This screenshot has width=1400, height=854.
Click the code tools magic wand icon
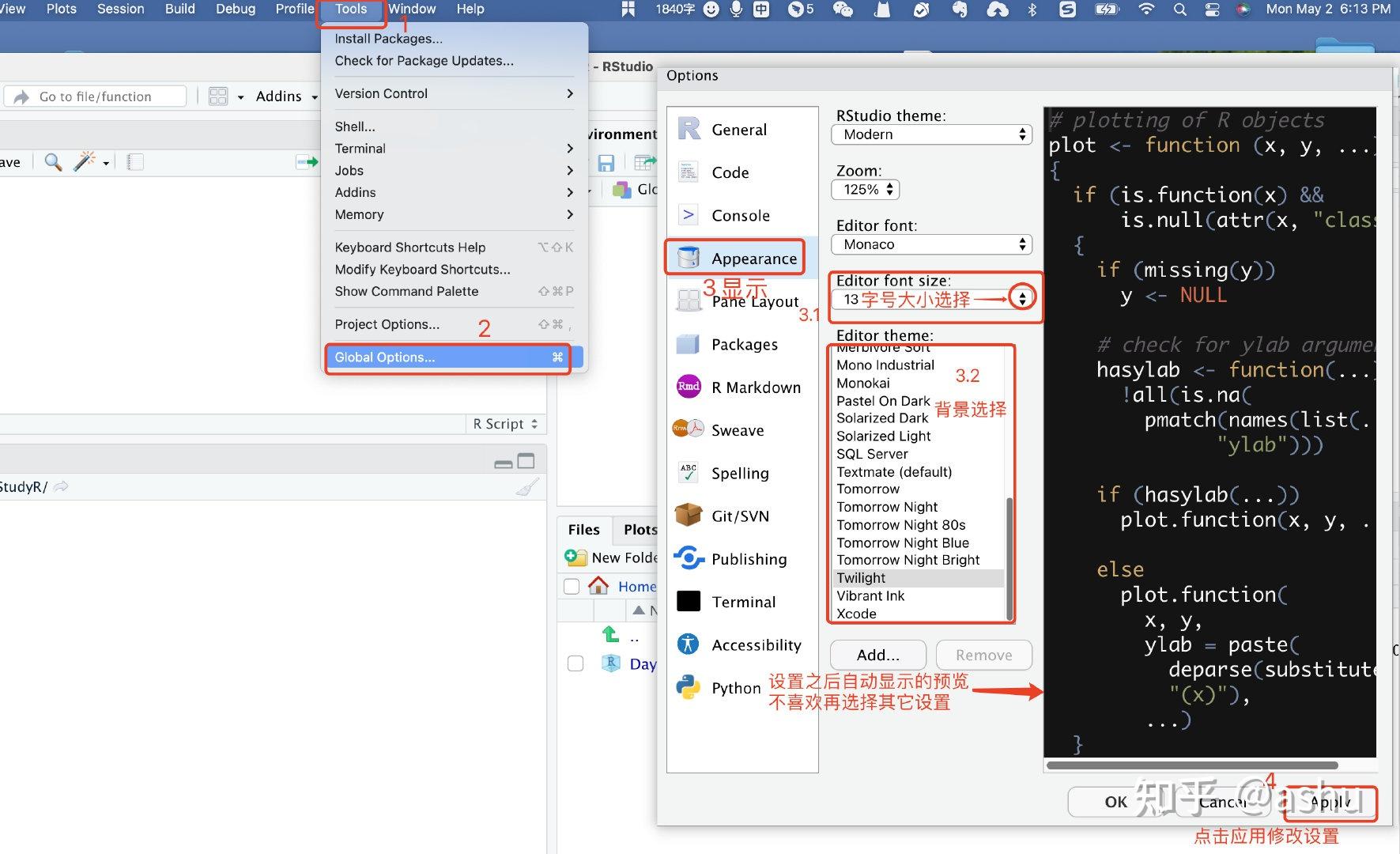tap(85, 162)
